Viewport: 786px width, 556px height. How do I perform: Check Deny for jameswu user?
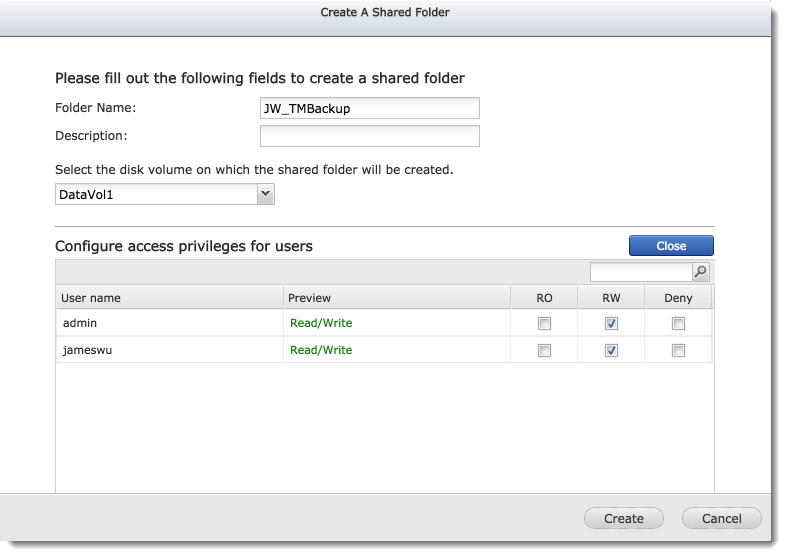(679, 350)
